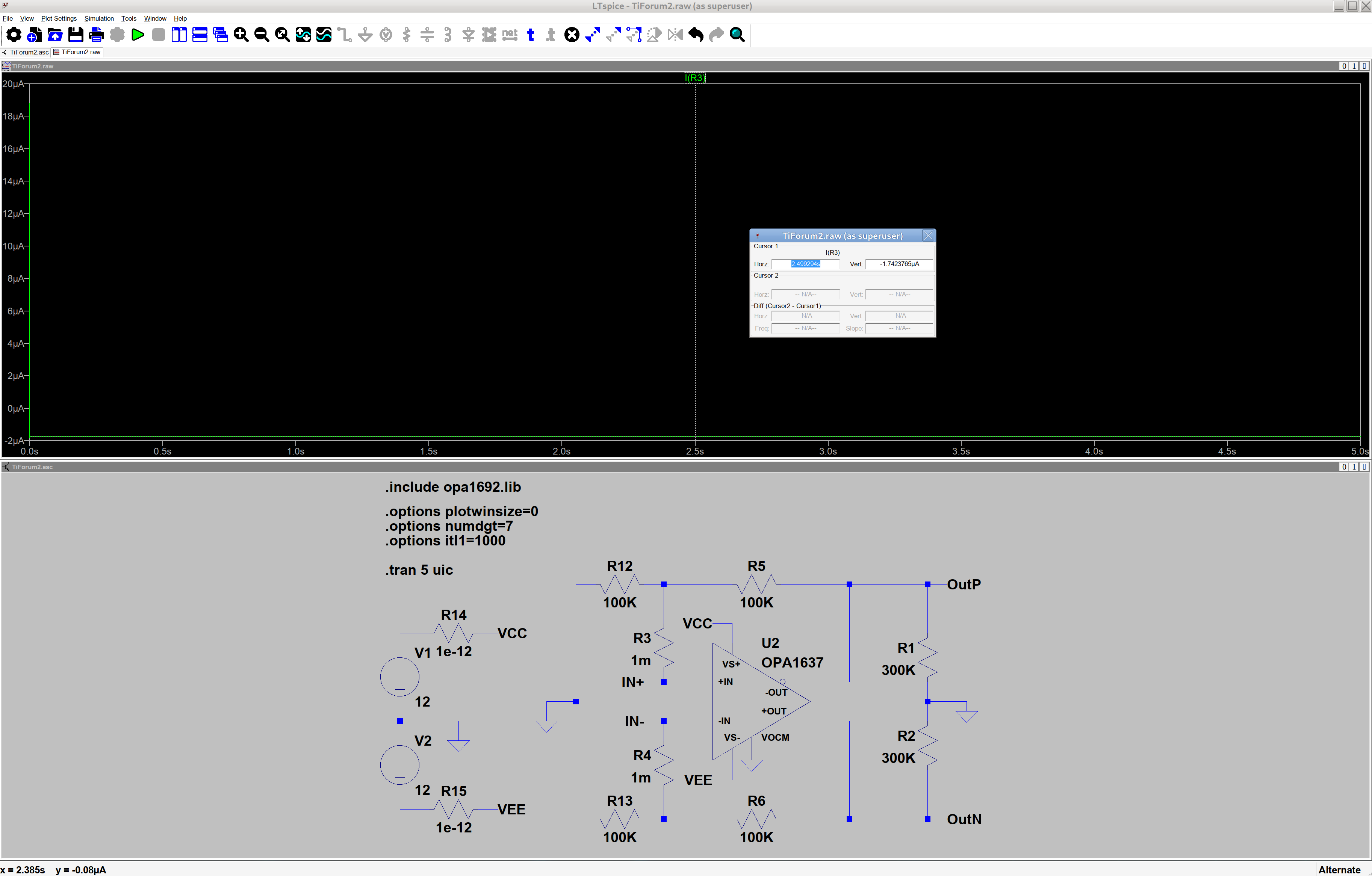Open the Simulation menu

click(99, 18)
